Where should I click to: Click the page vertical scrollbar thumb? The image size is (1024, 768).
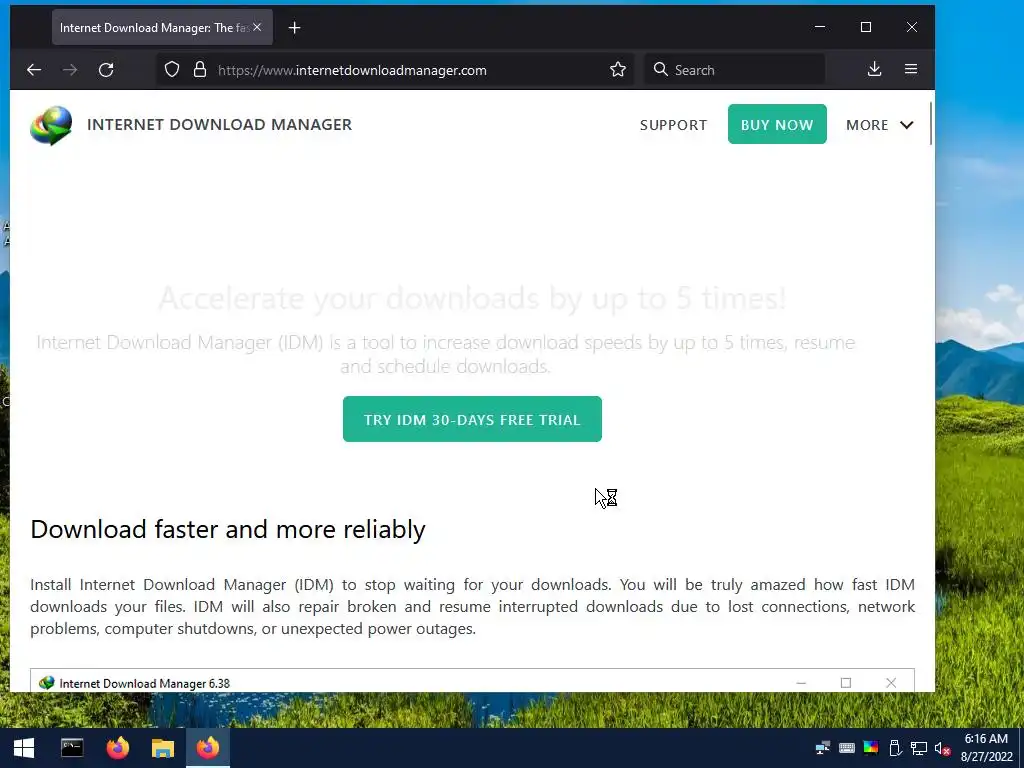pyautogui.click(x=931, y=124)
